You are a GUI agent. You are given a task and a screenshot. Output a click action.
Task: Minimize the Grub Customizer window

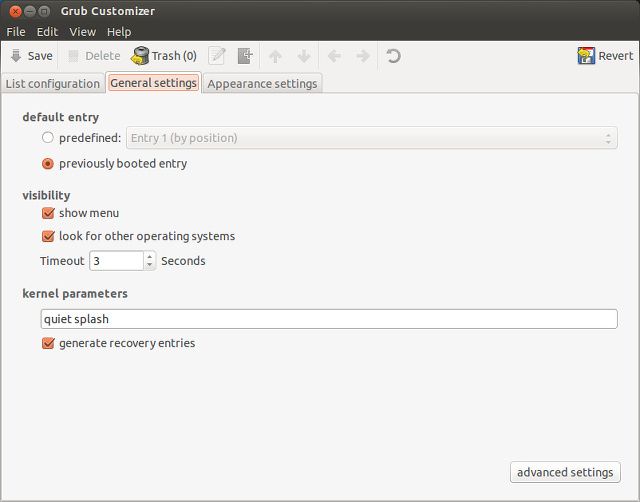[x=30, y=11]
